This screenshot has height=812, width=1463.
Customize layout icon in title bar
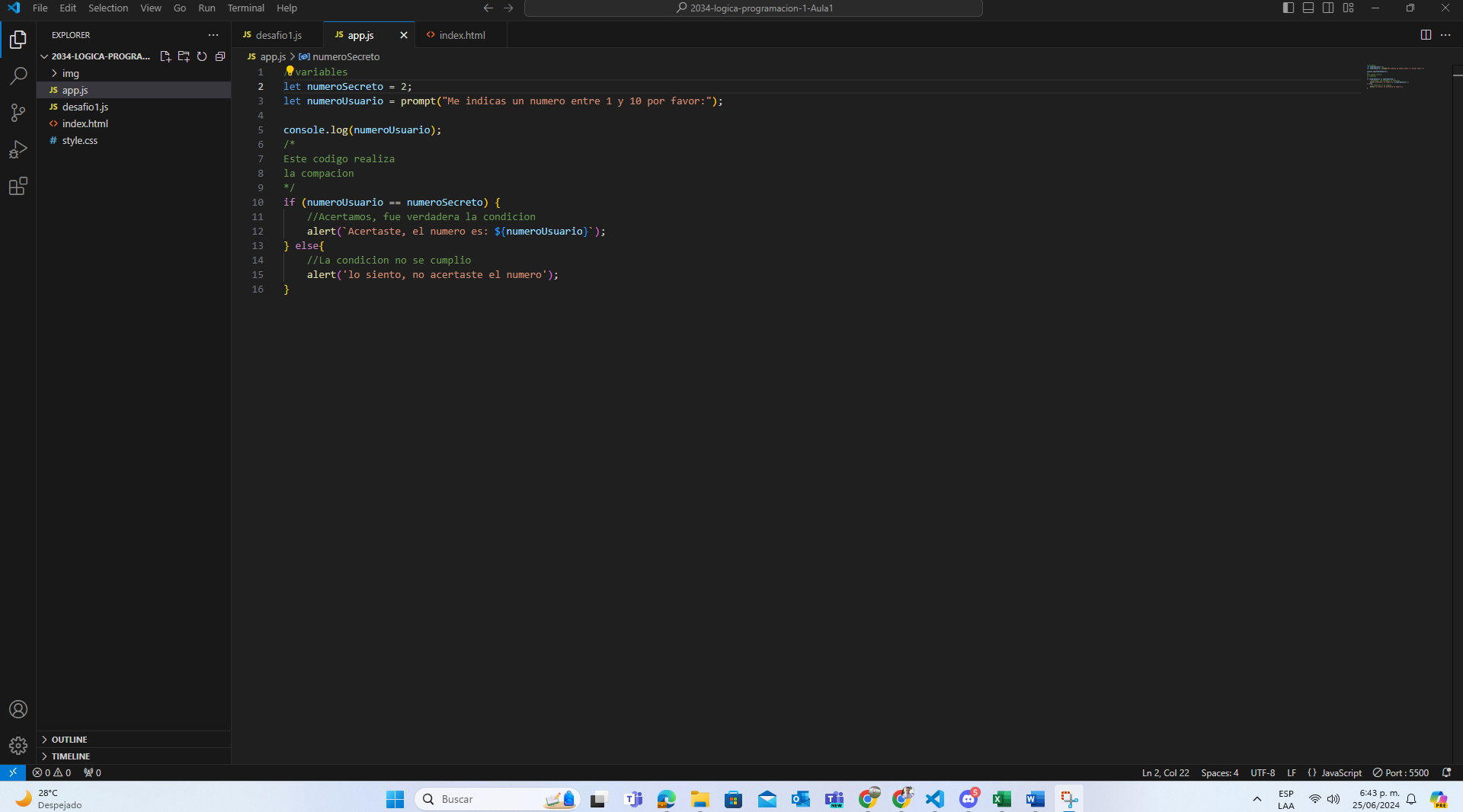tap(1348, 8)
